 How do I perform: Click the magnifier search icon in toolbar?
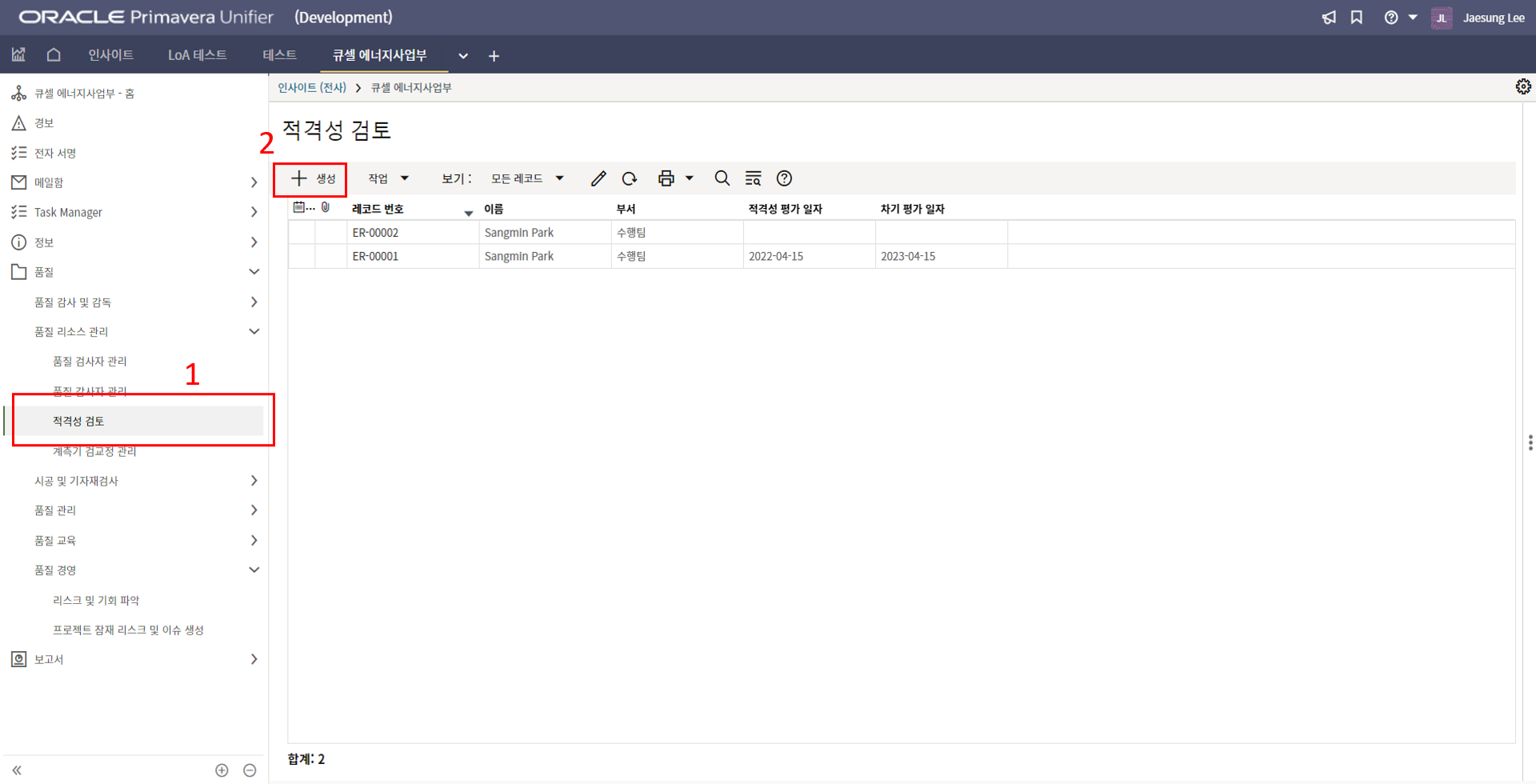point(722,178)
